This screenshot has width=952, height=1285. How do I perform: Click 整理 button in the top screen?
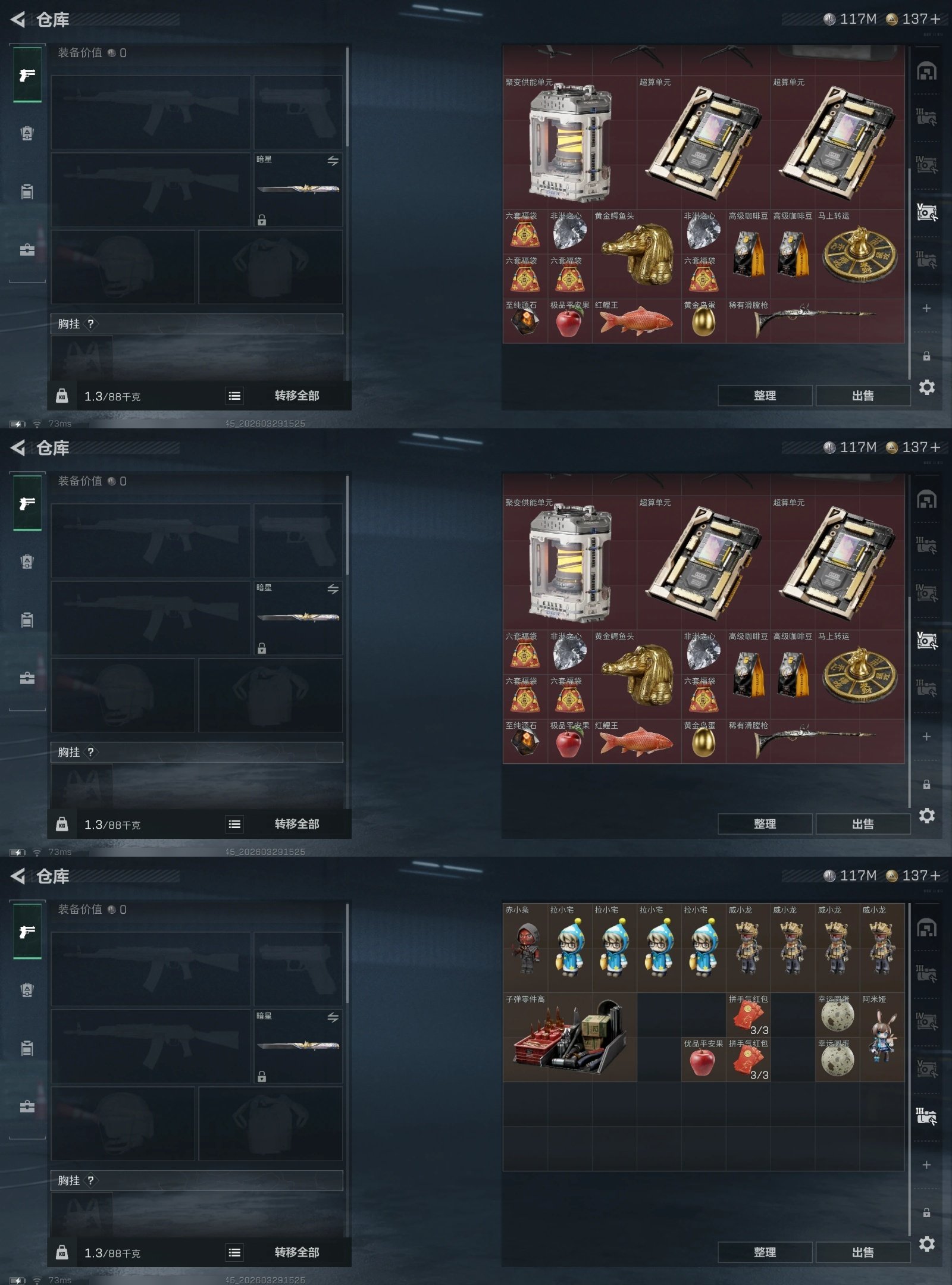pyautogui.click(x=765, y=396)
